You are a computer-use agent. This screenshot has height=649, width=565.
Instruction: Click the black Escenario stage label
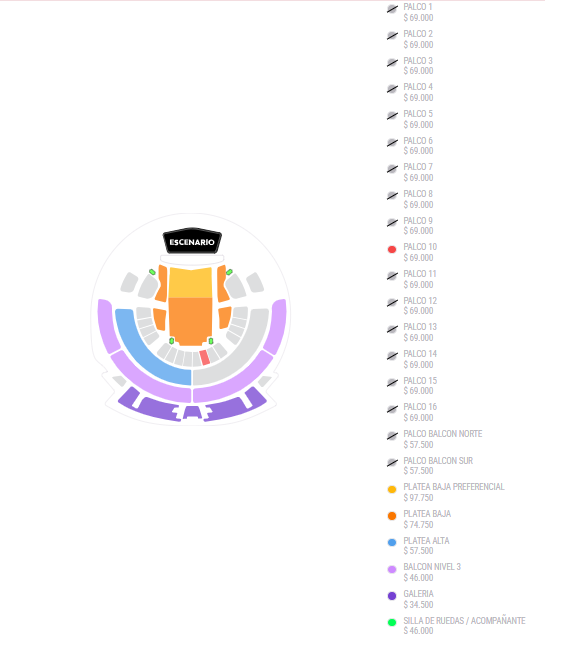[192, 241]
